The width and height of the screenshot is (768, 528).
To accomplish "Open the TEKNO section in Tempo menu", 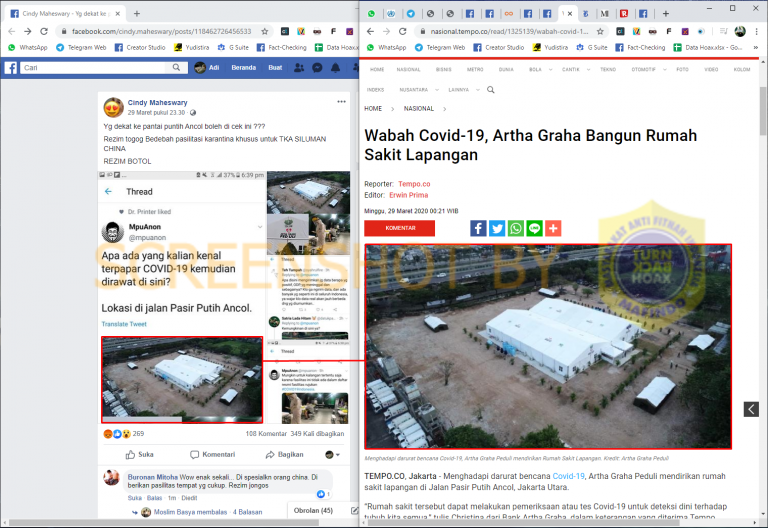I will pos(608,70).
